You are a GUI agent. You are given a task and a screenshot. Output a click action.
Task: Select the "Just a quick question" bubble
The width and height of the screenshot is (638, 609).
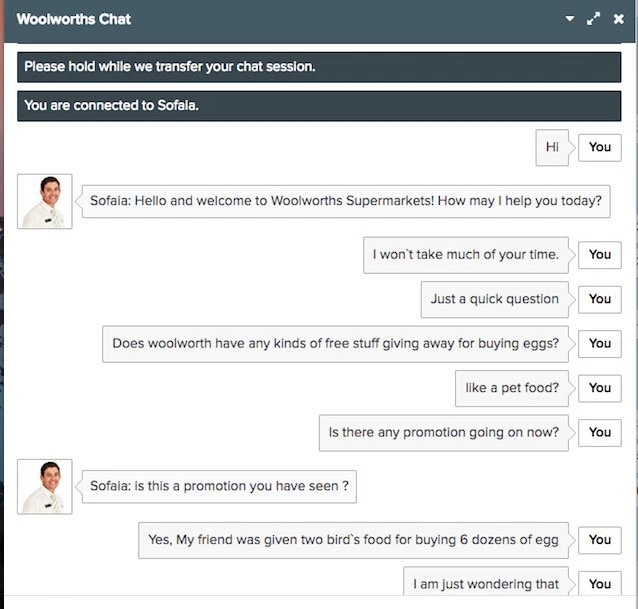[495, 299]
